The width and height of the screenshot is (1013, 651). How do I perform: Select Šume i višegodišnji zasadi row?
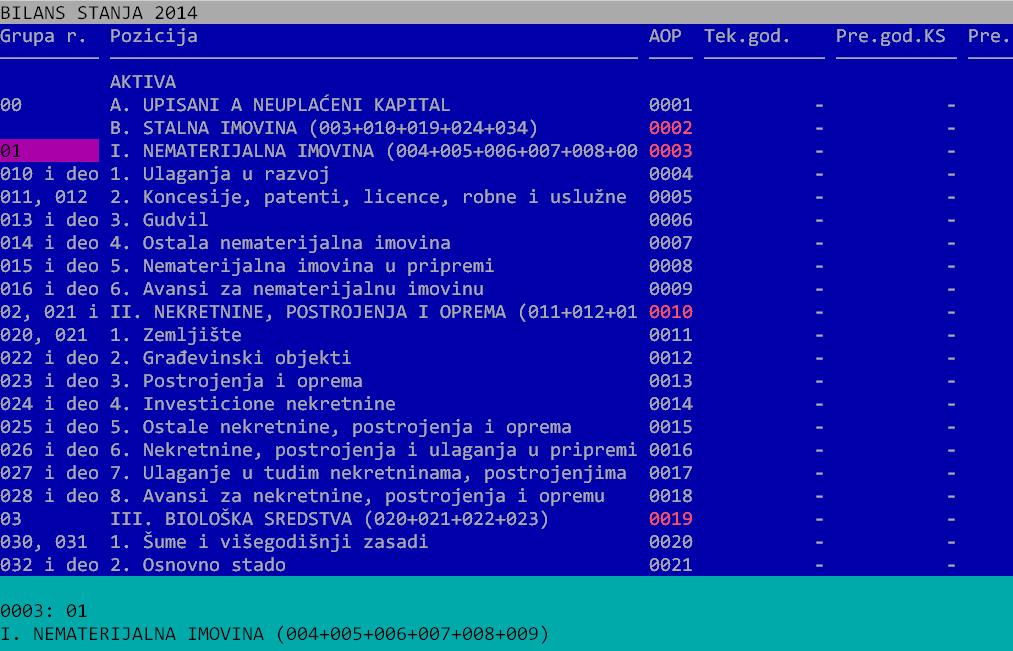(284, 542)
